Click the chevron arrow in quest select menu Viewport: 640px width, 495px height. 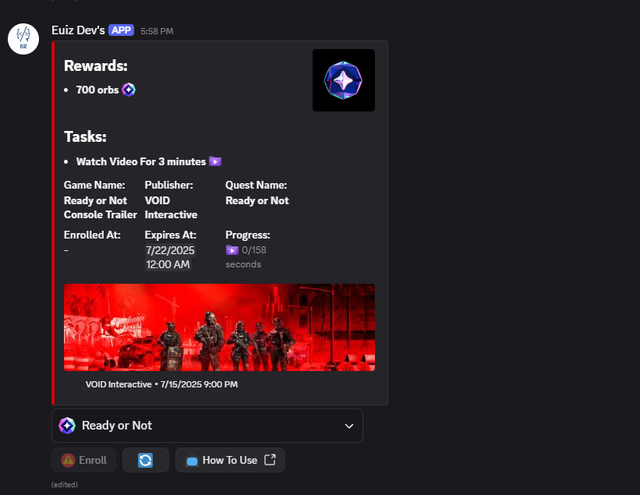349,426
